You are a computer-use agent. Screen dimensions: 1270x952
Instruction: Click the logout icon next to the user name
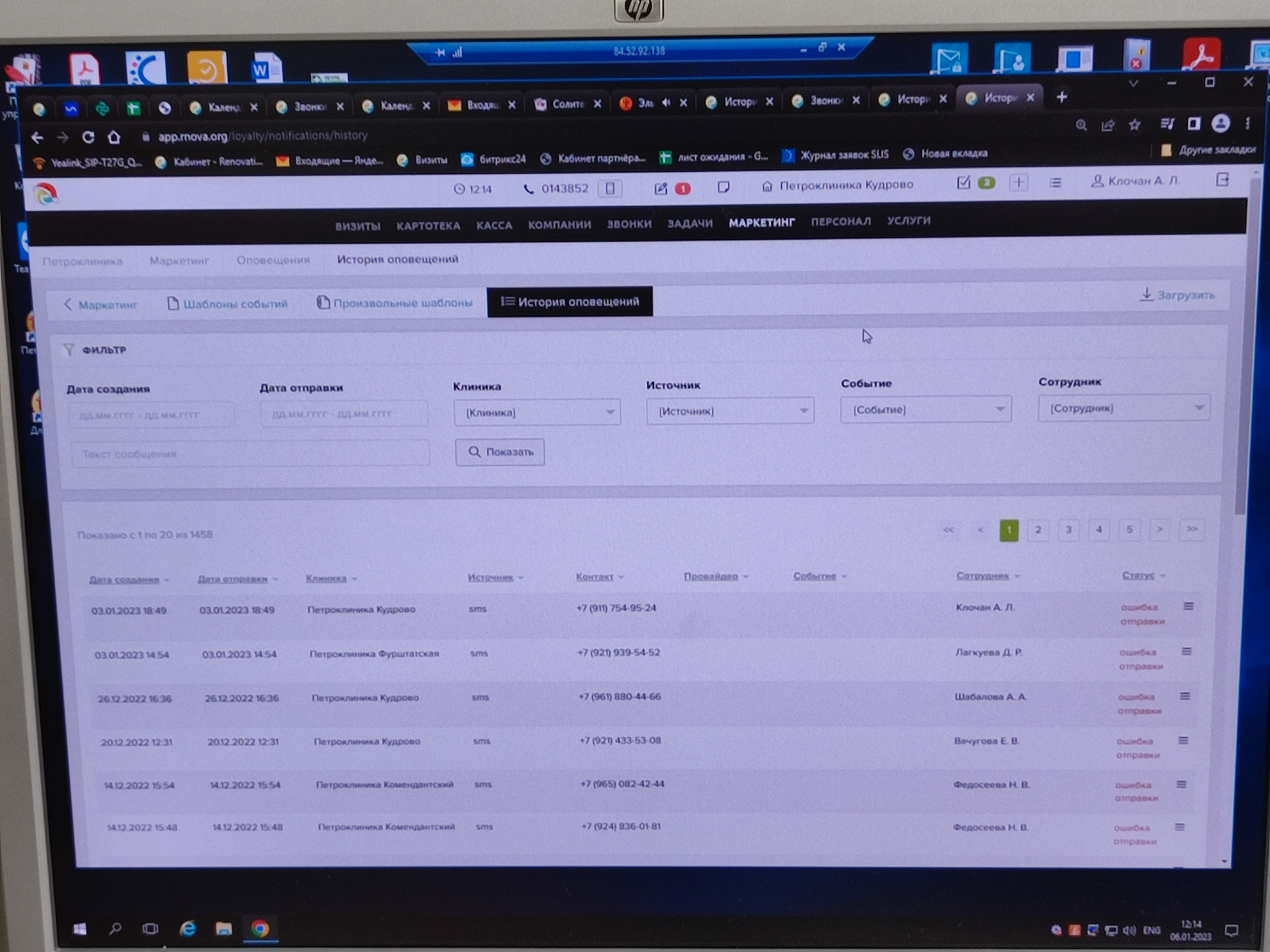click(1222, 180)
